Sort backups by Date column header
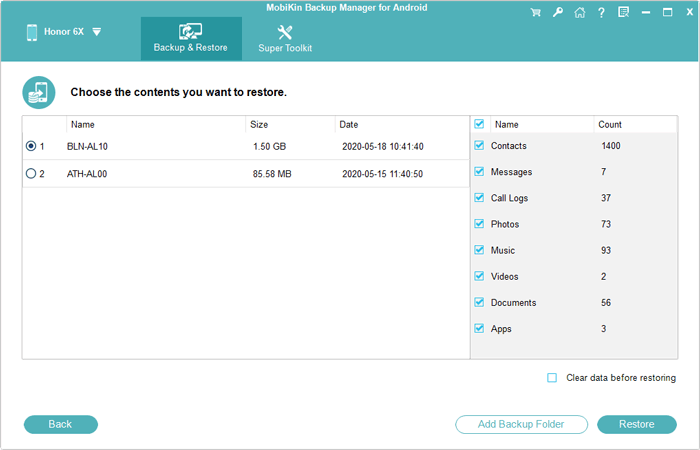Viewport: 700px width, 450px height. pos(349,125)
